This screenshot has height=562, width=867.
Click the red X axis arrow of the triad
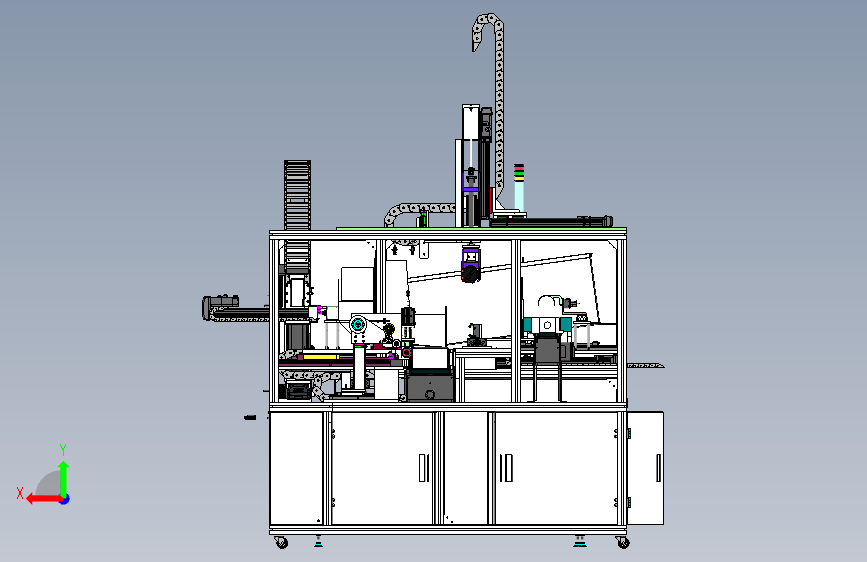pyautogui.click(x=44, y=499)
